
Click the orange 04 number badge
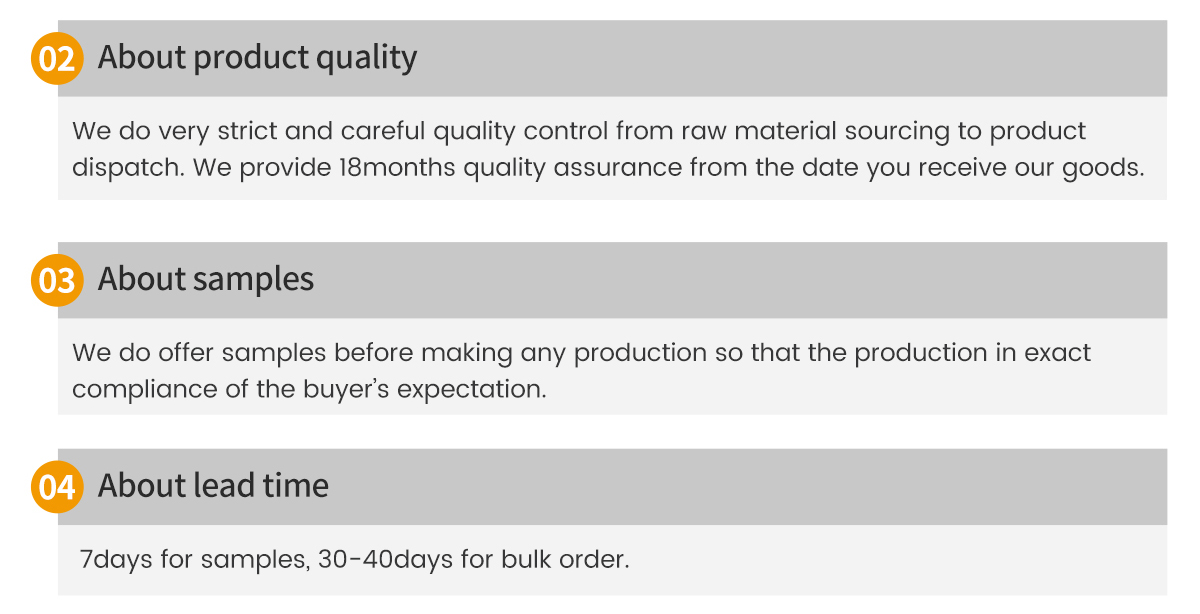point(57,488)
